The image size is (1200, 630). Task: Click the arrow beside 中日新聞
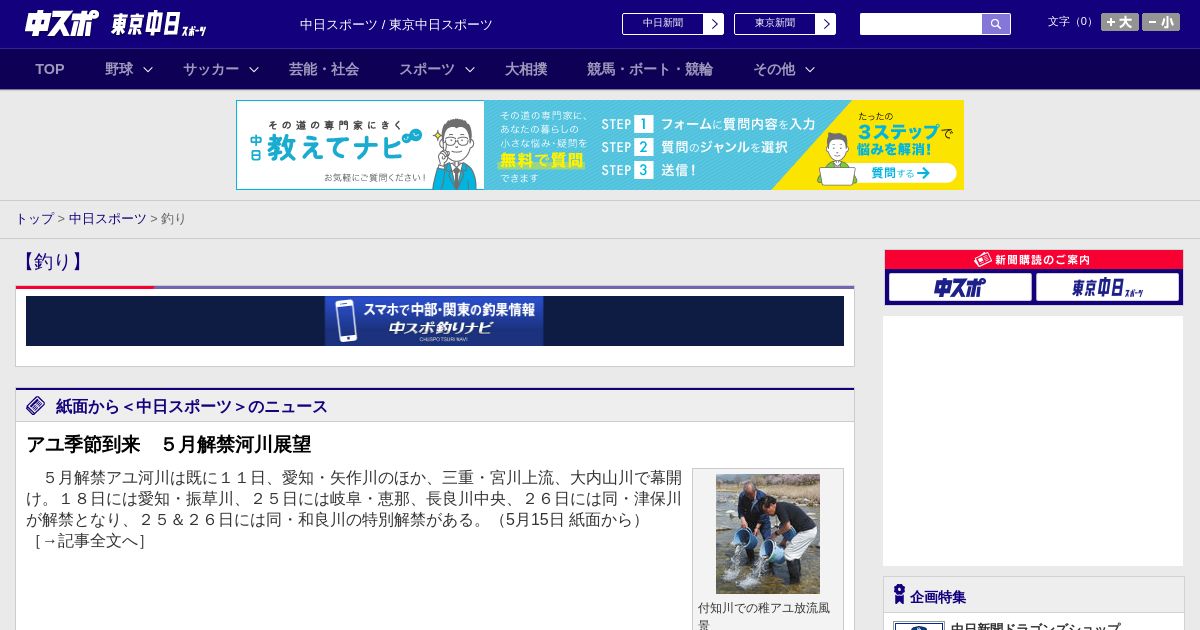(714, 24)
